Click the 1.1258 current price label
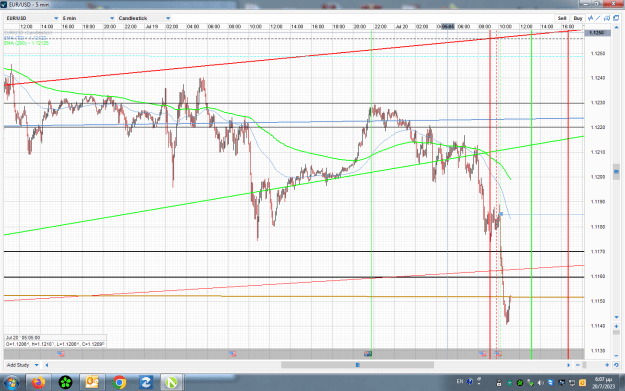Image resolution: width=625 pixels, height=391 pixels. coord(597,33)
